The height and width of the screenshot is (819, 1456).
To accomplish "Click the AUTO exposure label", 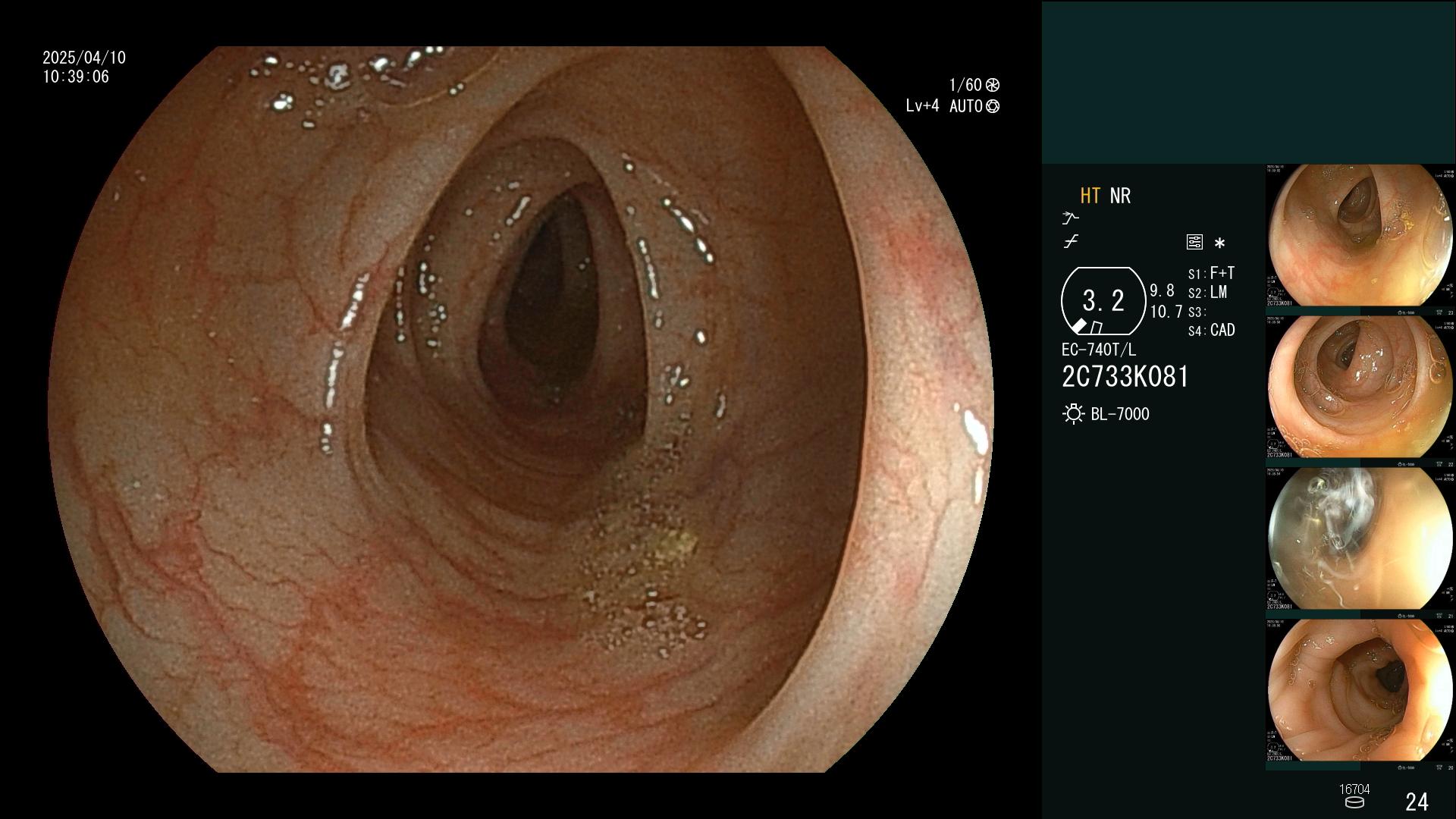I will [966, 106].
